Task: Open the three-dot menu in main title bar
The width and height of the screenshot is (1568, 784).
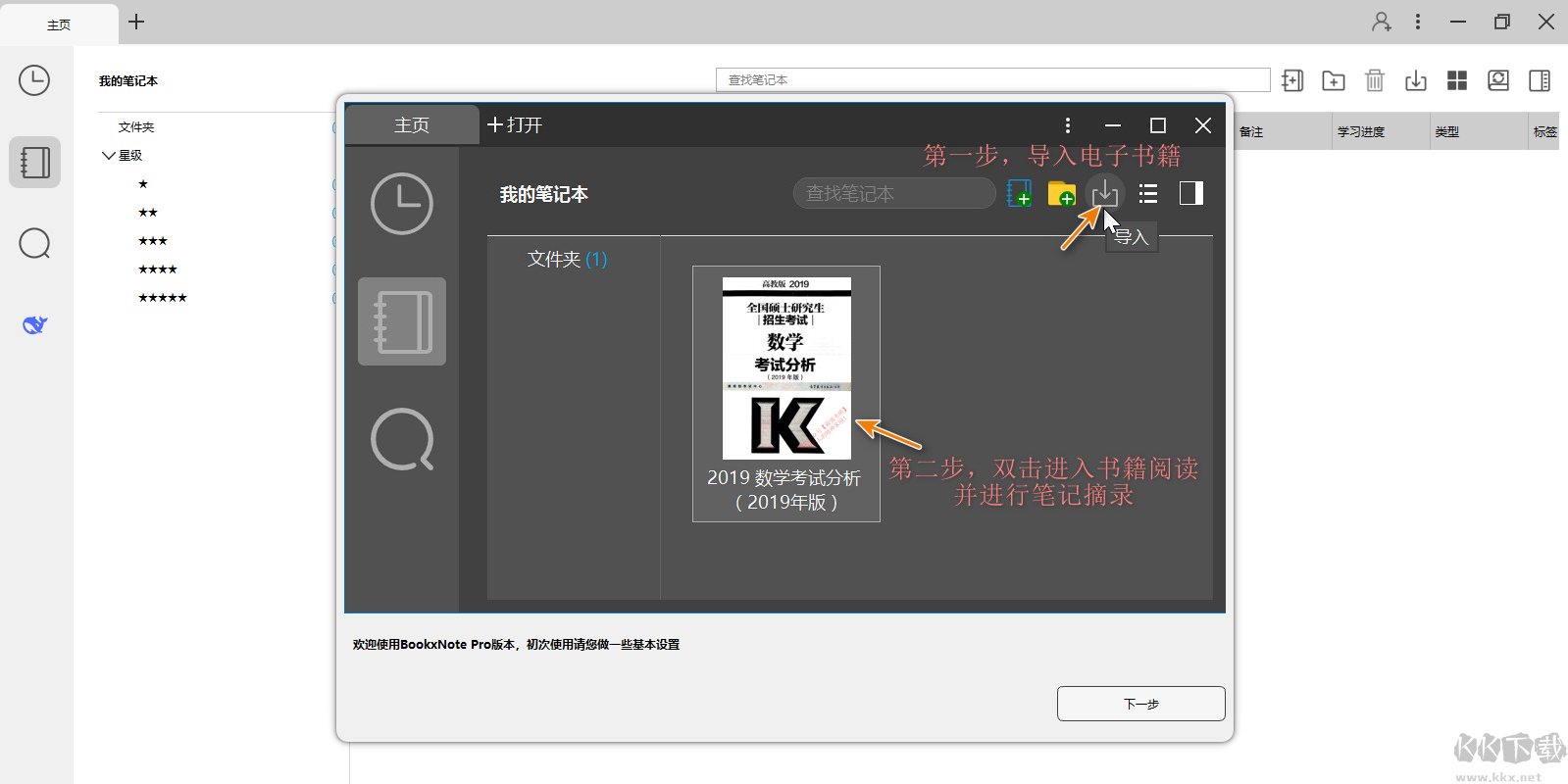Action: tap(1418, 22)
